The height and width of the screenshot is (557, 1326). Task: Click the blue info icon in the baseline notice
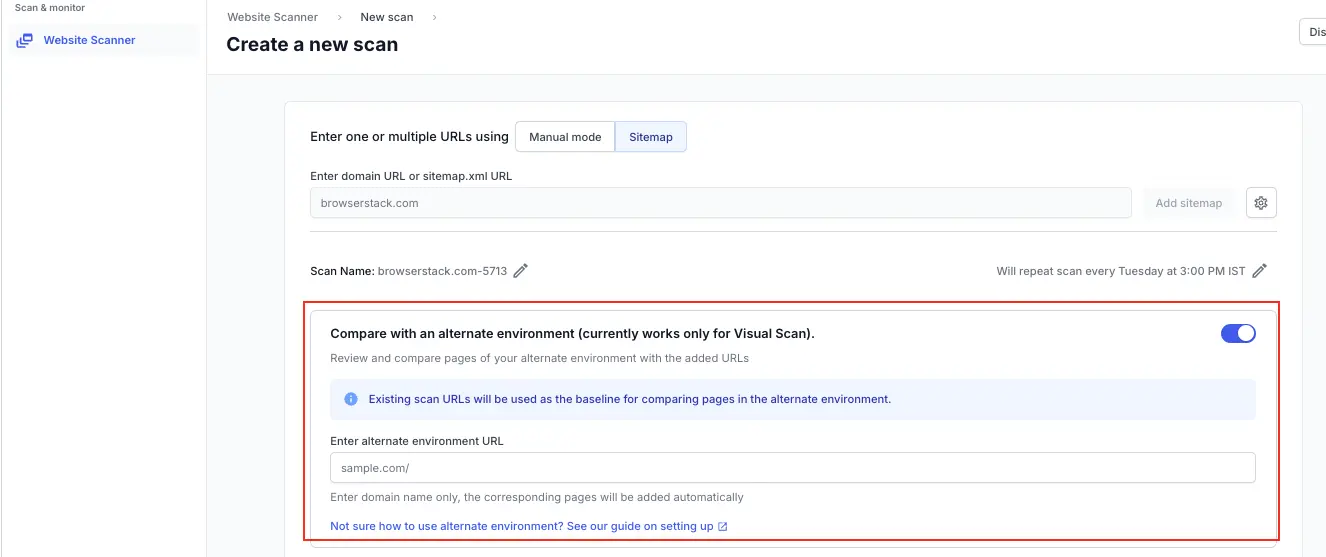pos(351,399)
